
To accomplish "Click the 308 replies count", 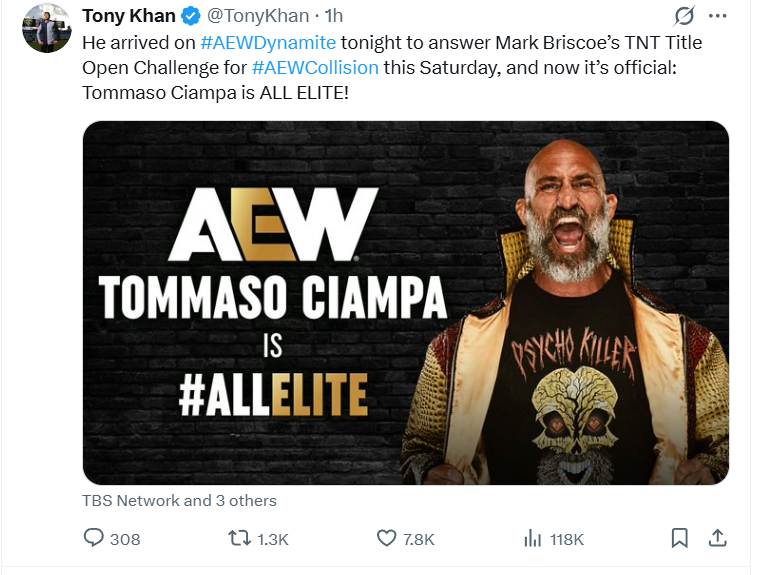I will (x=125, y=539).
